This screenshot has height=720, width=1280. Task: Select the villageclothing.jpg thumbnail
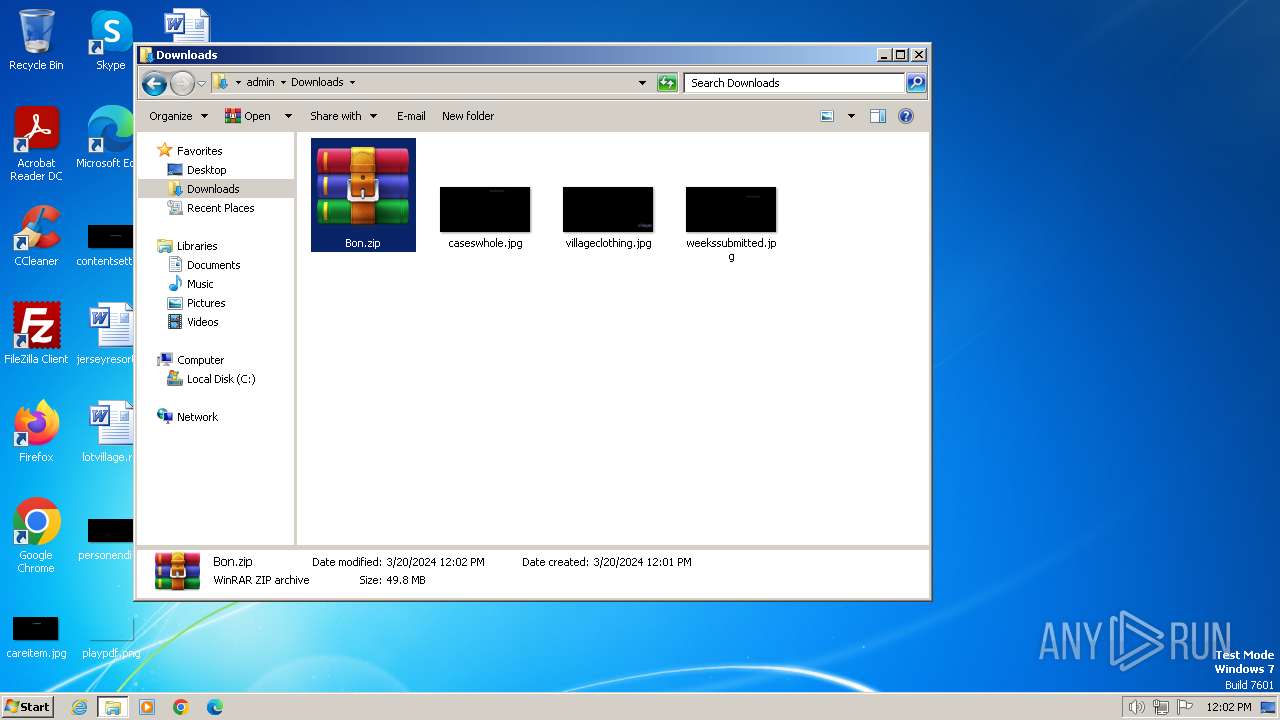pos(608,218)
